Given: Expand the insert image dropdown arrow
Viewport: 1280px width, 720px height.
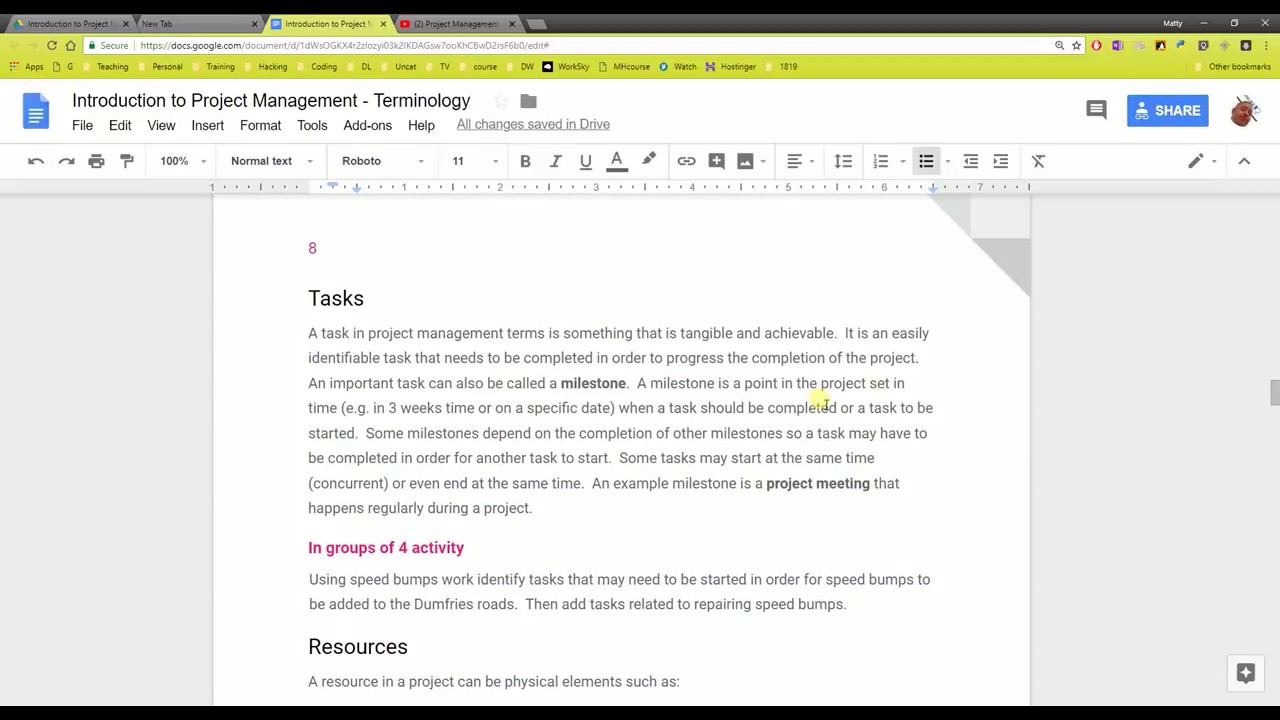Looking at the screenshot, I should coord(763,161).
